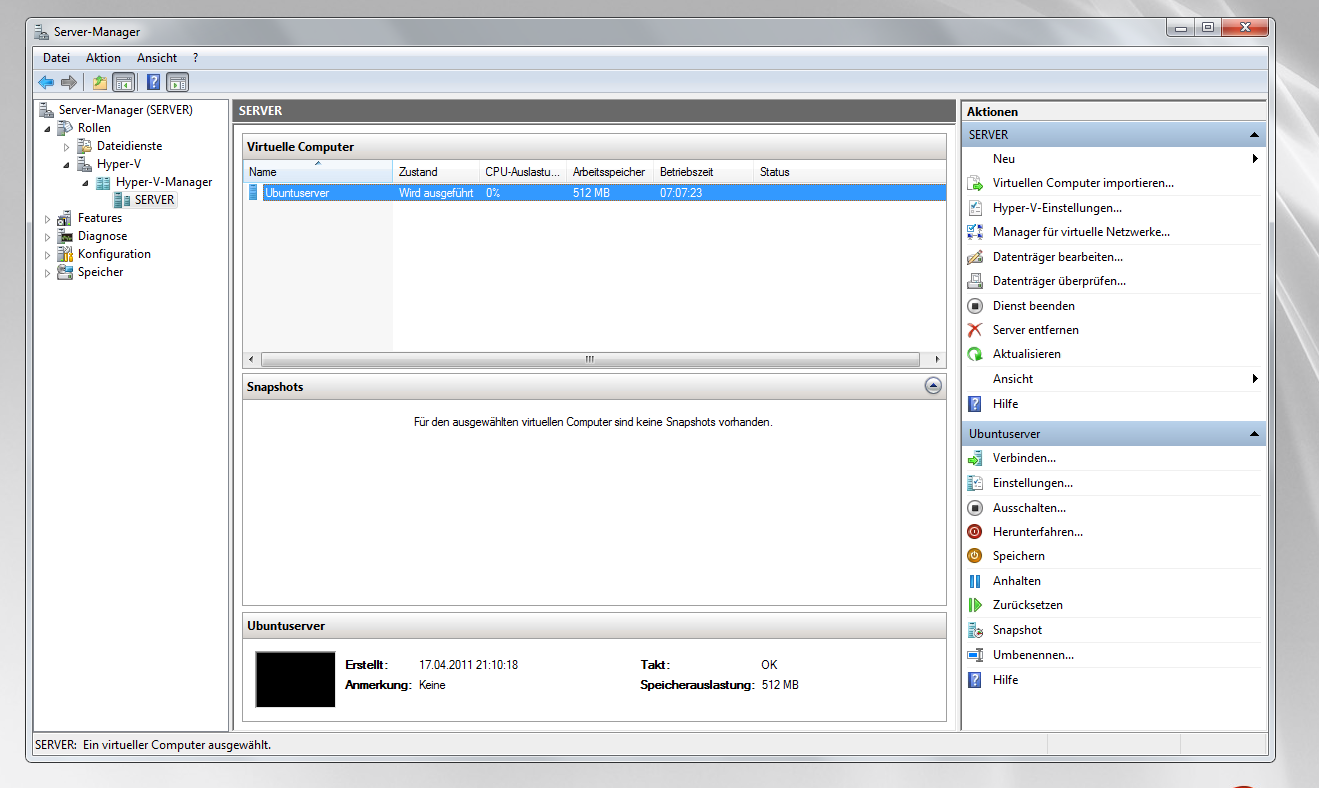Open the Ansicht menu in menu bar

click(x=157, y=58)
